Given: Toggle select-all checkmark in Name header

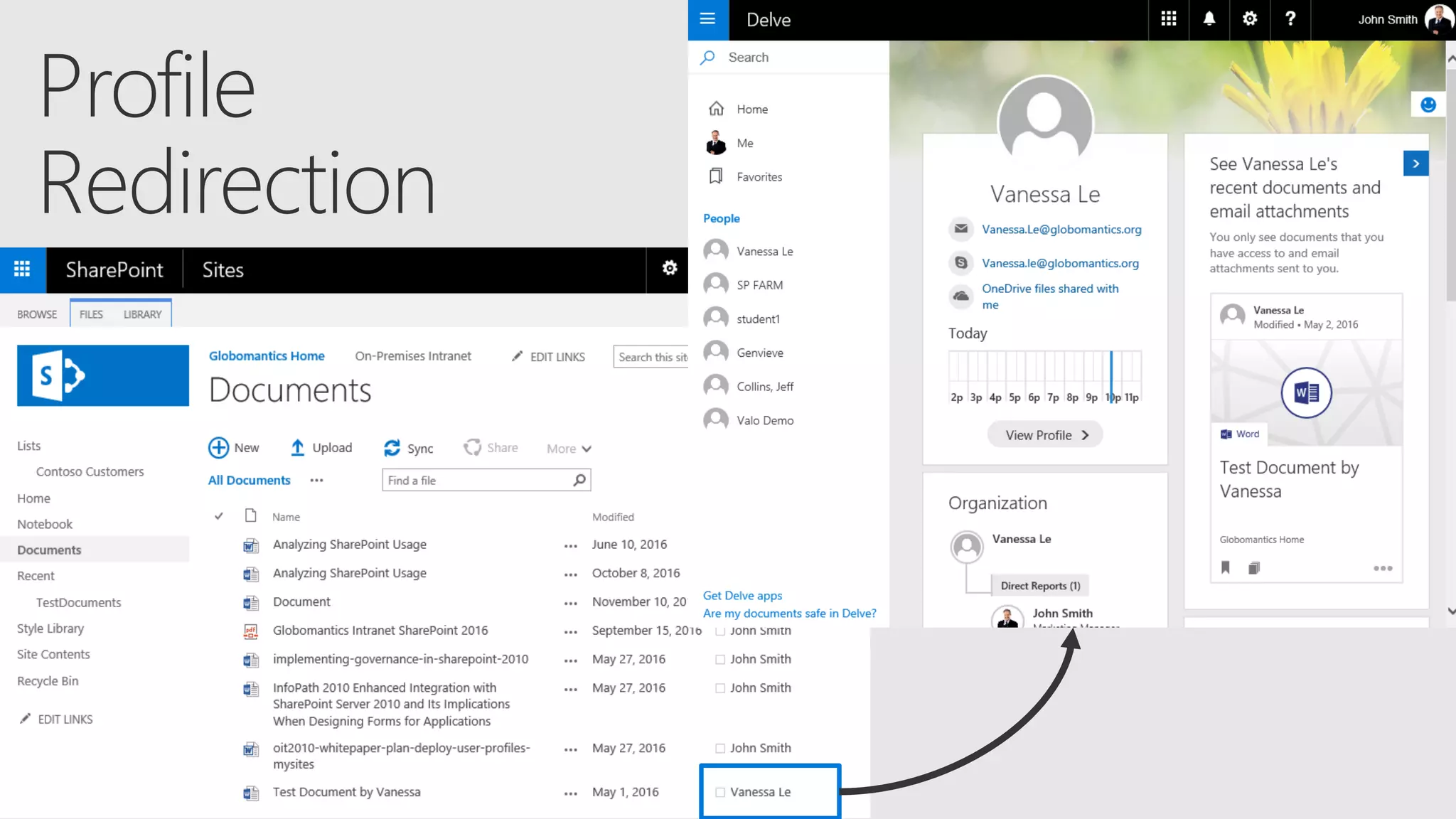Looking at the screenshot, I should 219,516.
